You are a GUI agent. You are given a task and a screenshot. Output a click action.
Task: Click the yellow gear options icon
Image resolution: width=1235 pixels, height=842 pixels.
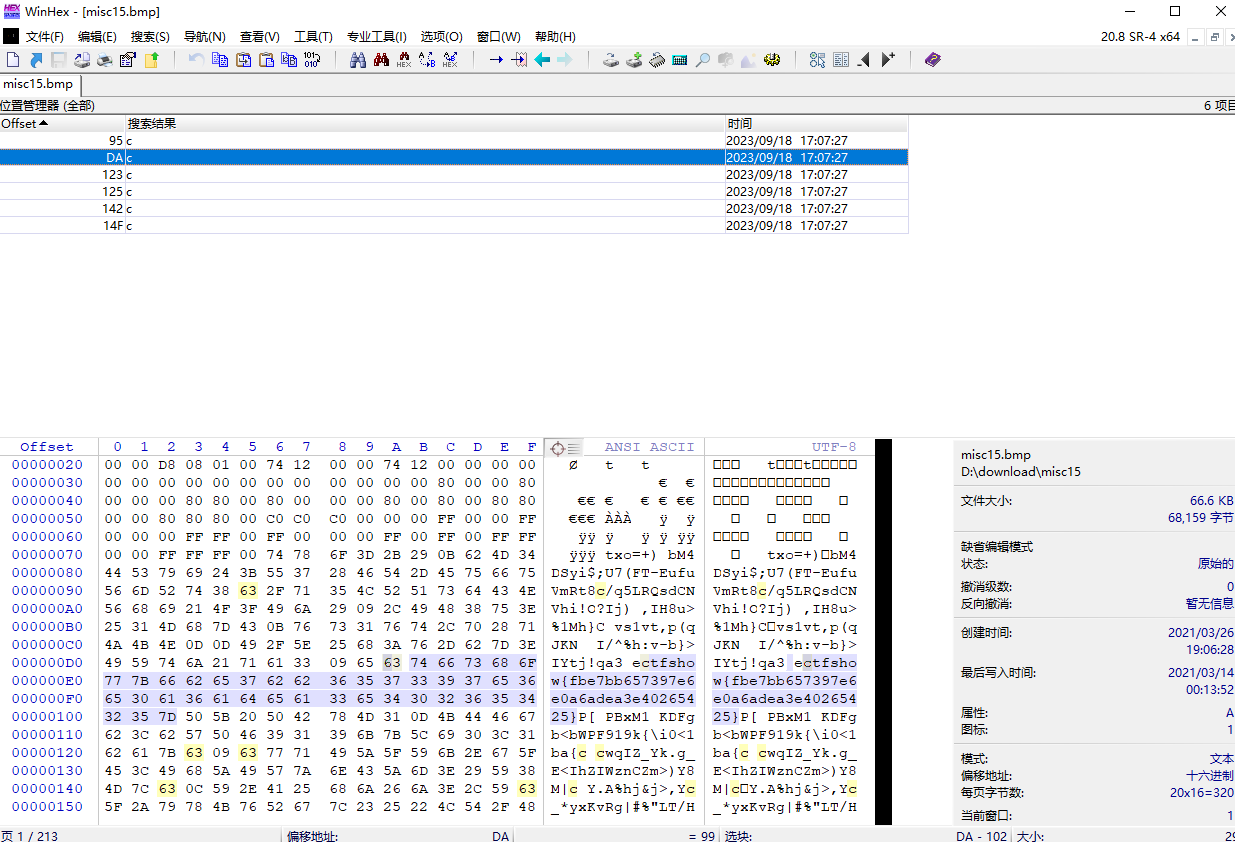point(772,60)
